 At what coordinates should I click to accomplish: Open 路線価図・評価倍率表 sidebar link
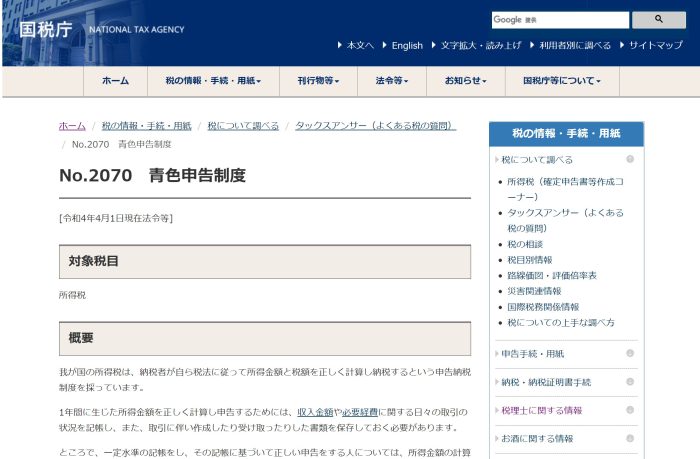point(552,275)
